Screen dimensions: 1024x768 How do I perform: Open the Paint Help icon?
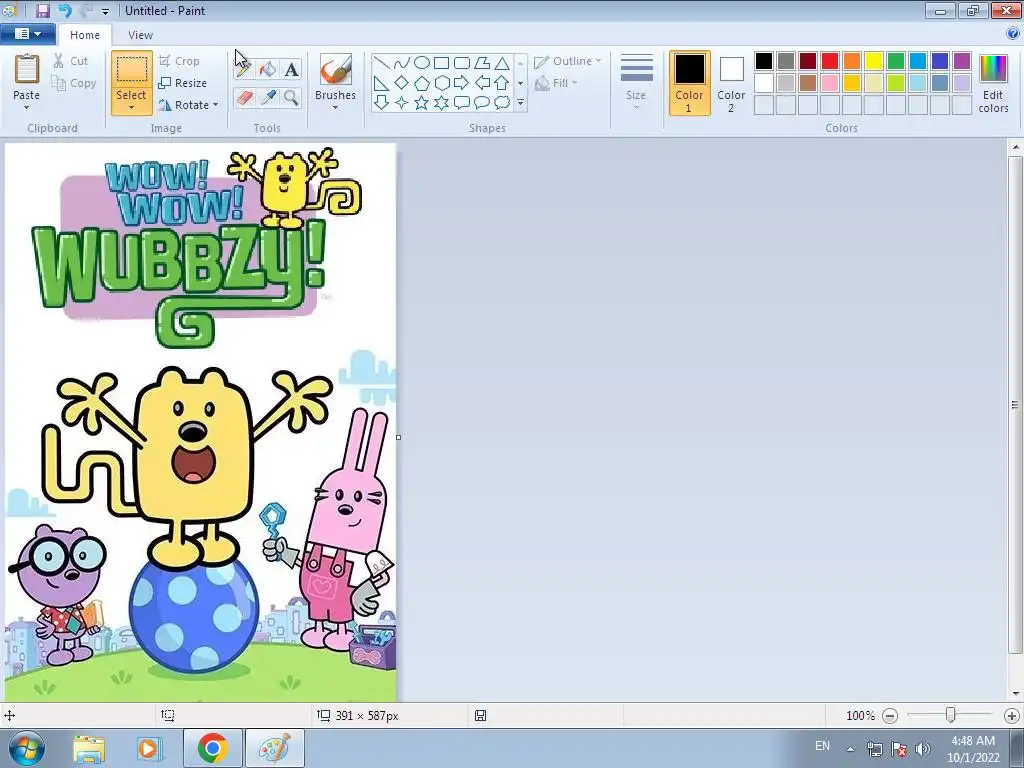1013,34
